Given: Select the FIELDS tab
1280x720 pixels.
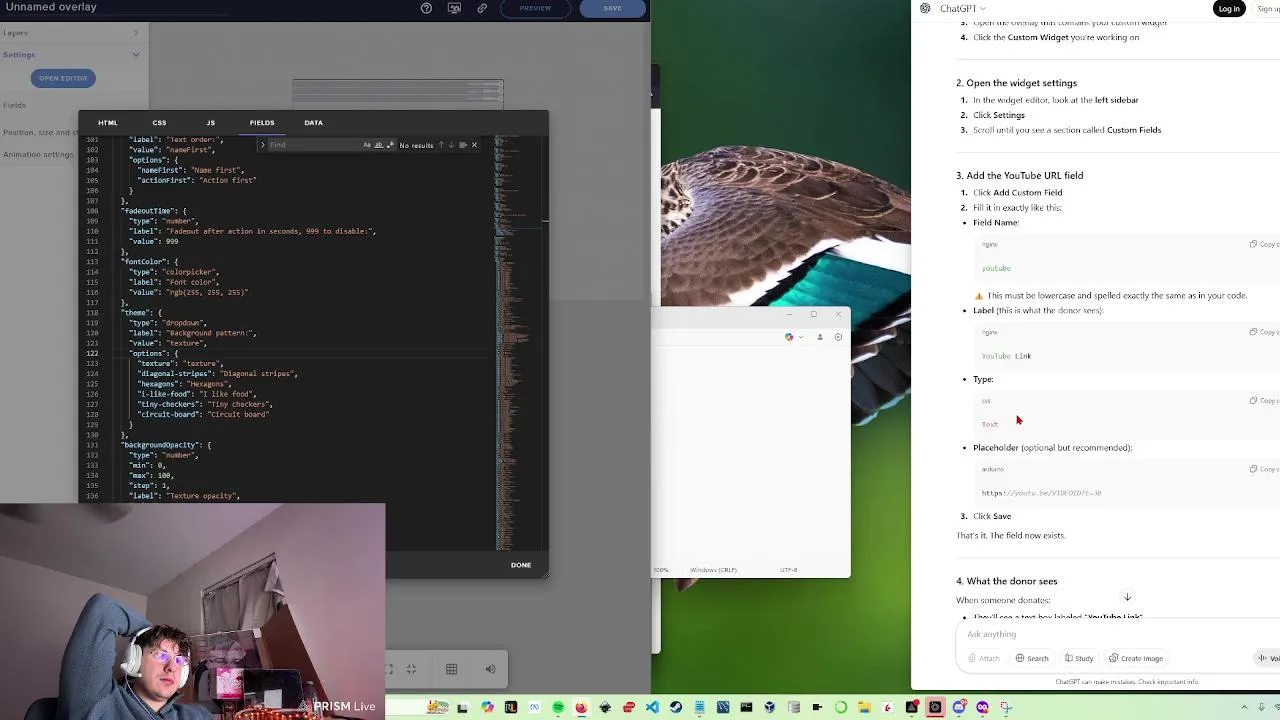Looking at the screenshot, I should [262, 123].
